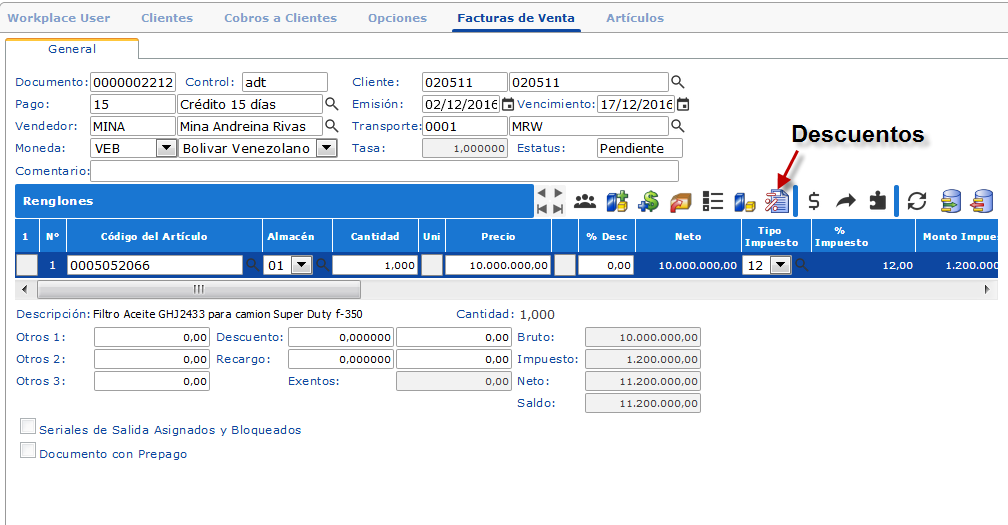Click the add articles icon with green plus
Viewport: 1008px width, 525px height.
click(x=616, y=202)
